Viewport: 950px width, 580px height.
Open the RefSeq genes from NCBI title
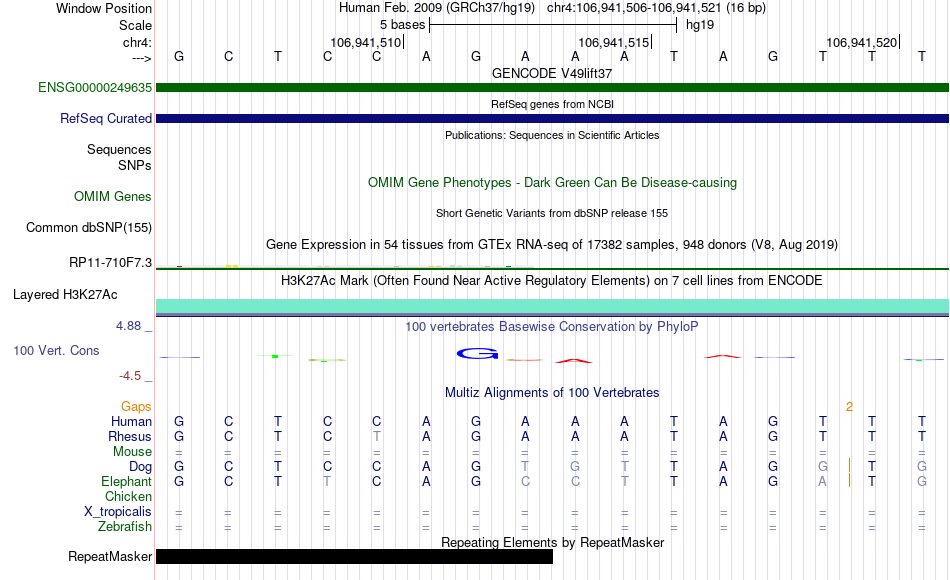click(552, 104)
